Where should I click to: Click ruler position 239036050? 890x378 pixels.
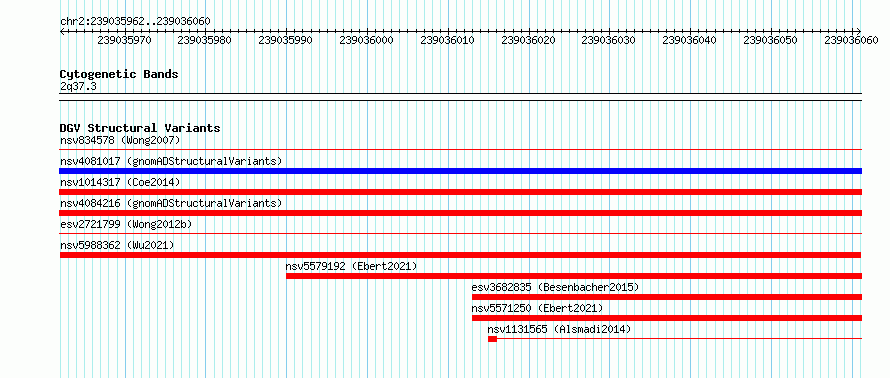pos(770,40)
